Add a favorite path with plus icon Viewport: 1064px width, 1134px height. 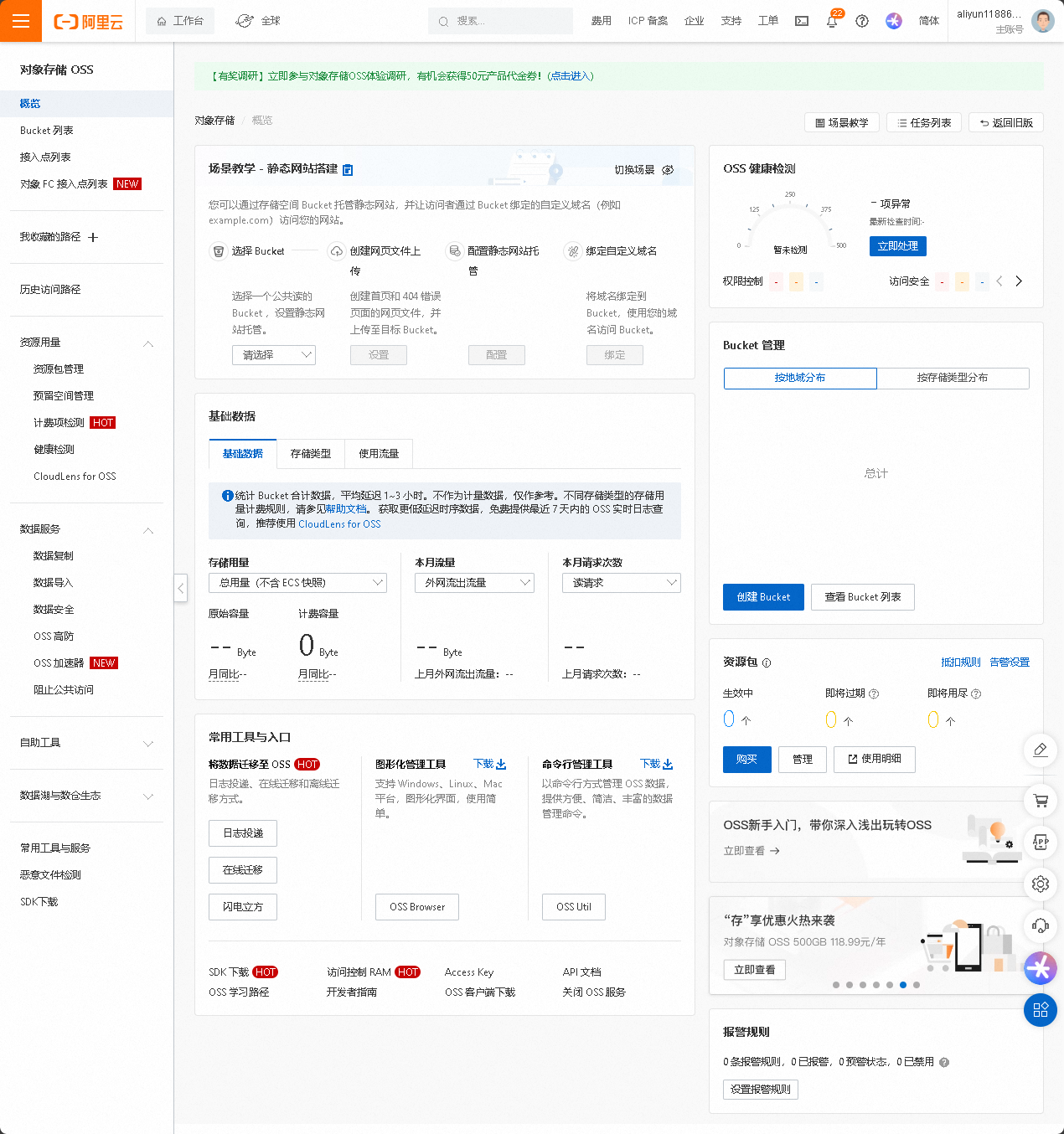[93, 237]
